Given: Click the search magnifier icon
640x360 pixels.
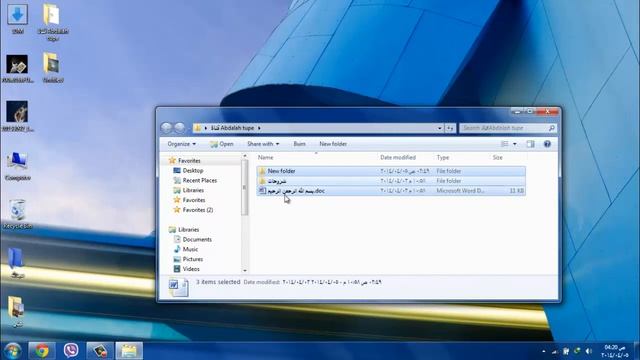Looking at the screenshot, I should [552, 128].
